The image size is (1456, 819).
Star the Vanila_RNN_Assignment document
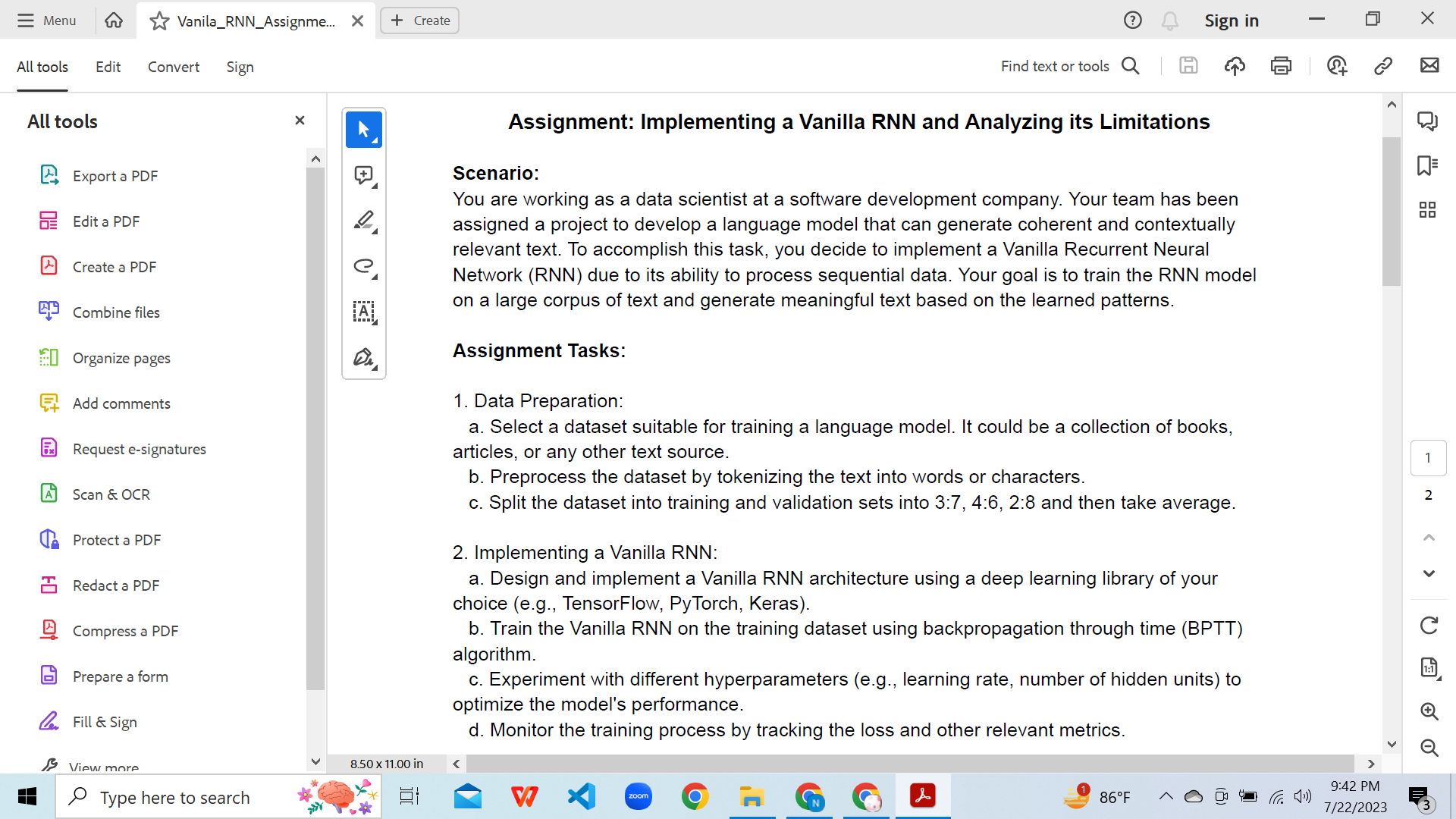pyautogui.click(x=159, y=21)
